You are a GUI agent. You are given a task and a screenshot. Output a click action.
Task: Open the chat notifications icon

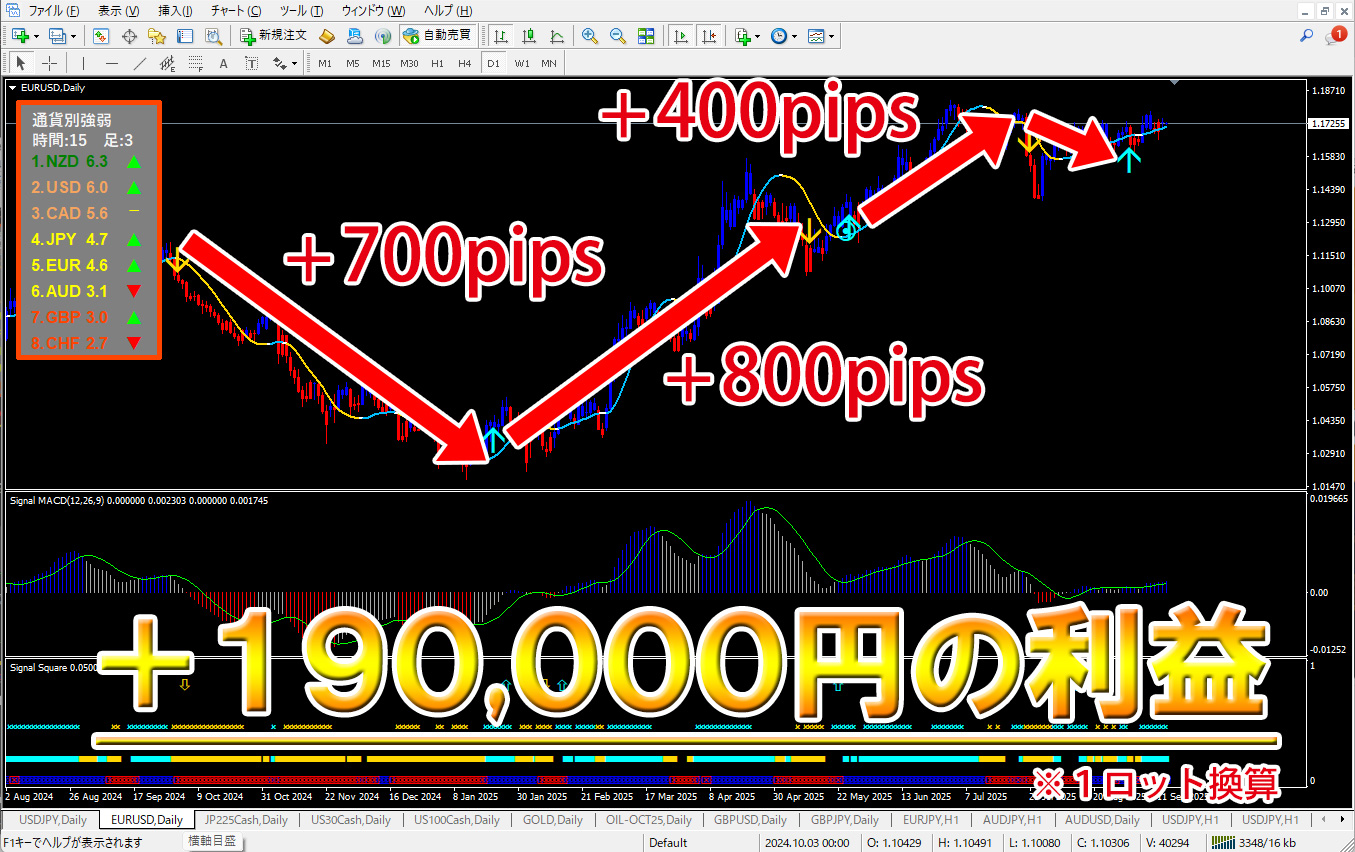(x=1335, y=36)
